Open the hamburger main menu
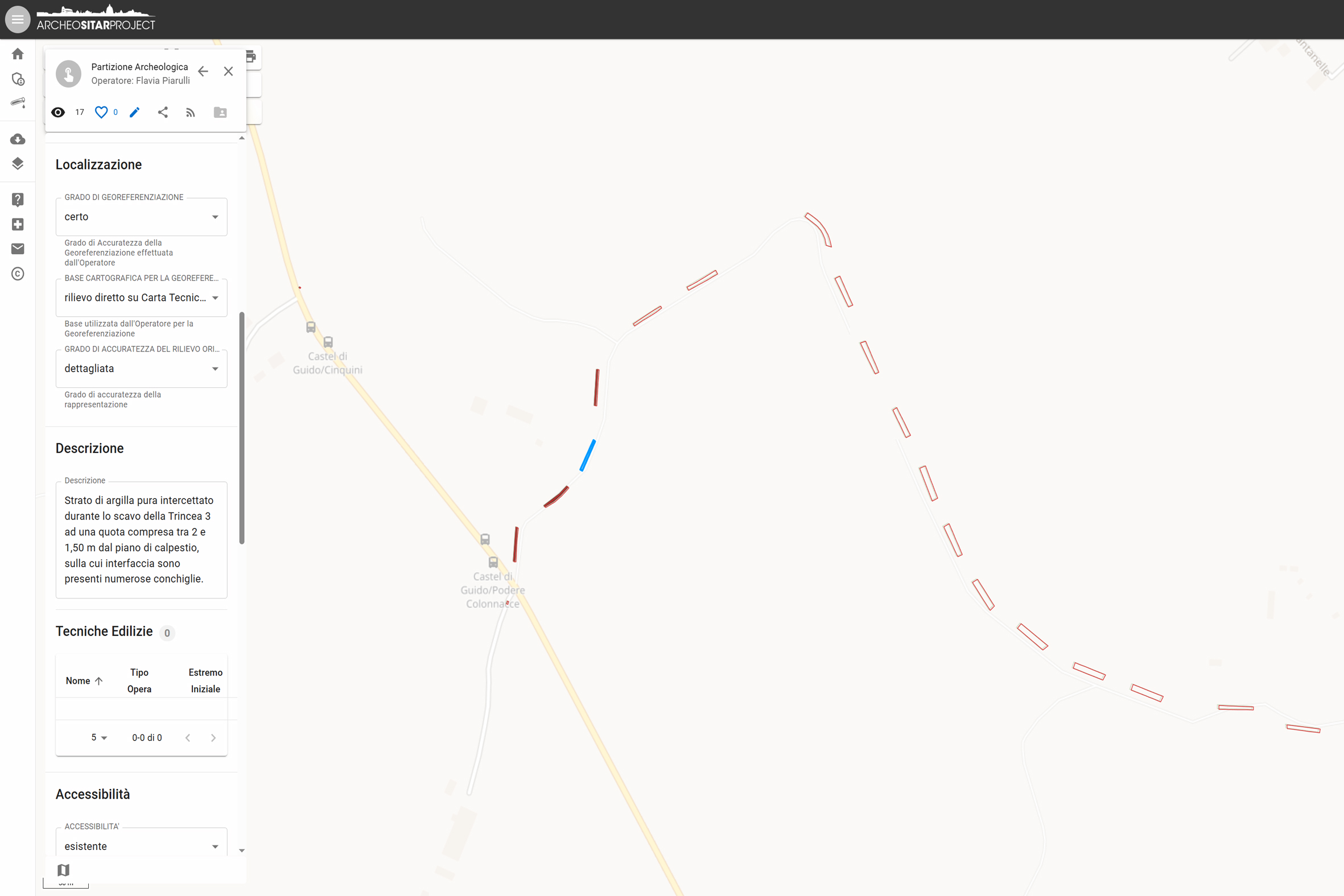 (18, 19)
